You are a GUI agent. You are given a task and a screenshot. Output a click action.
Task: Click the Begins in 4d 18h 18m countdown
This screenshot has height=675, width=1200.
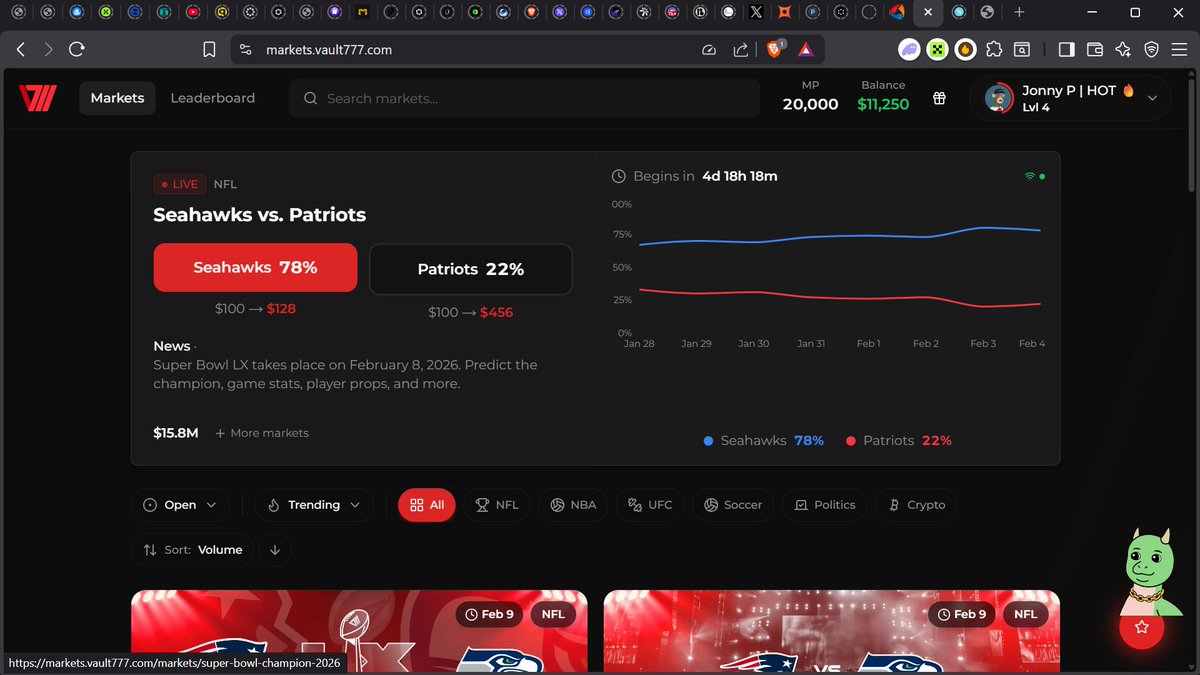[x=695, y=176]
